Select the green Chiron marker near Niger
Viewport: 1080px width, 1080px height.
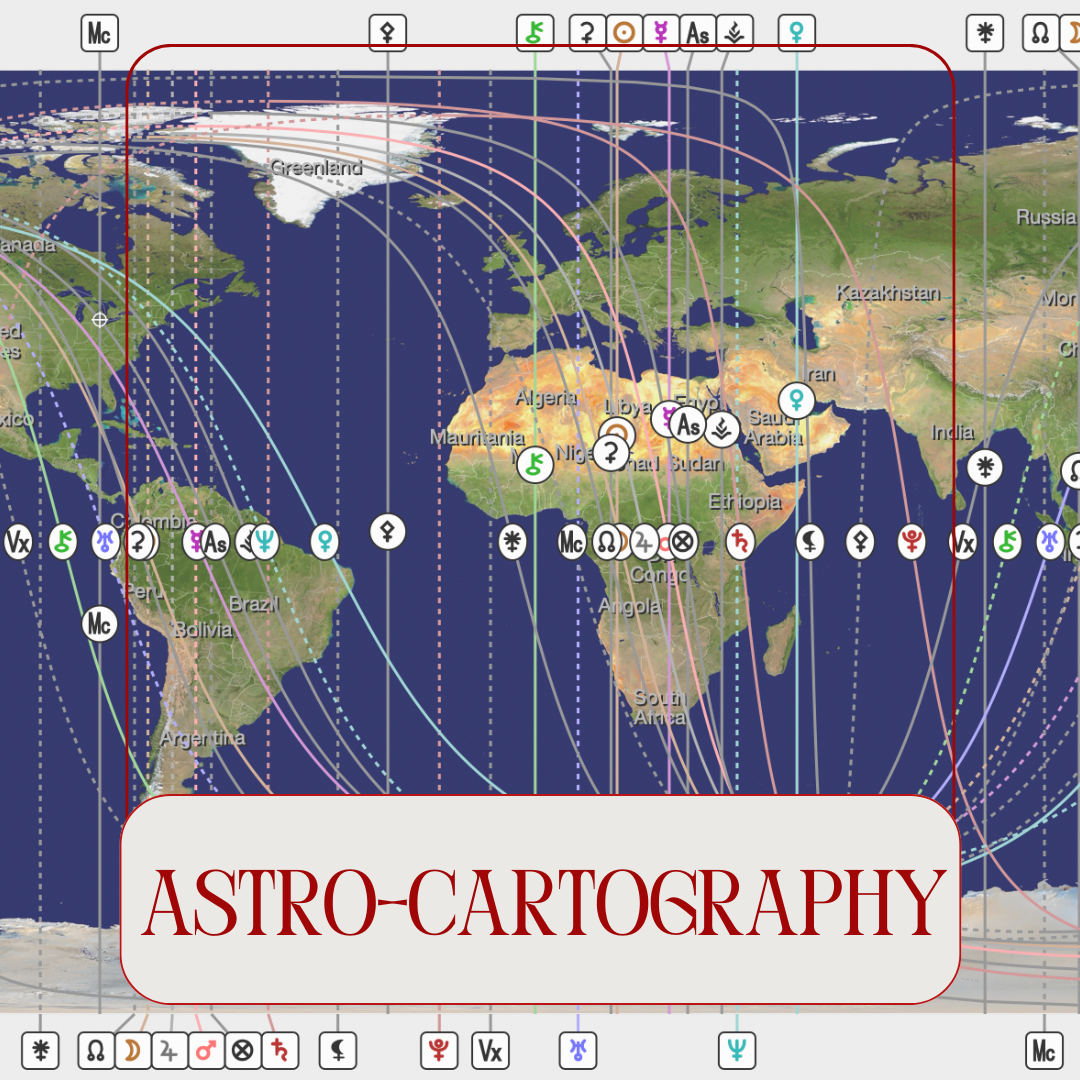pyautogui.click(x=534, y=463)
